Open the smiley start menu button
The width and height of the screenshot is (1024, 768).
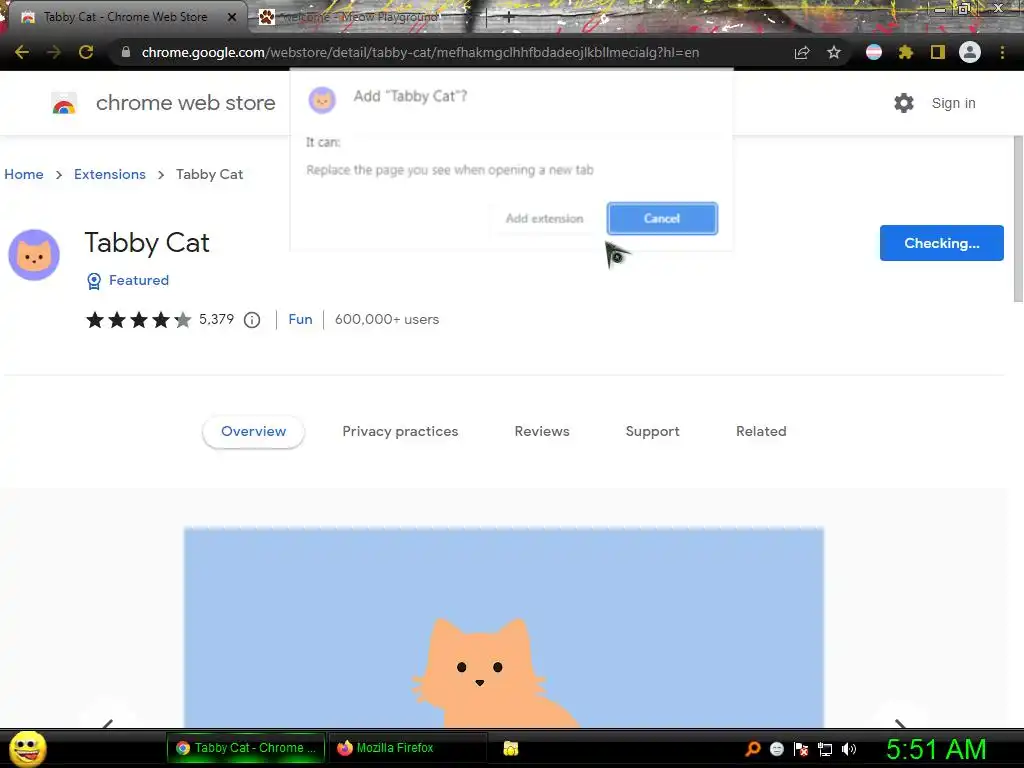(27, 748)
